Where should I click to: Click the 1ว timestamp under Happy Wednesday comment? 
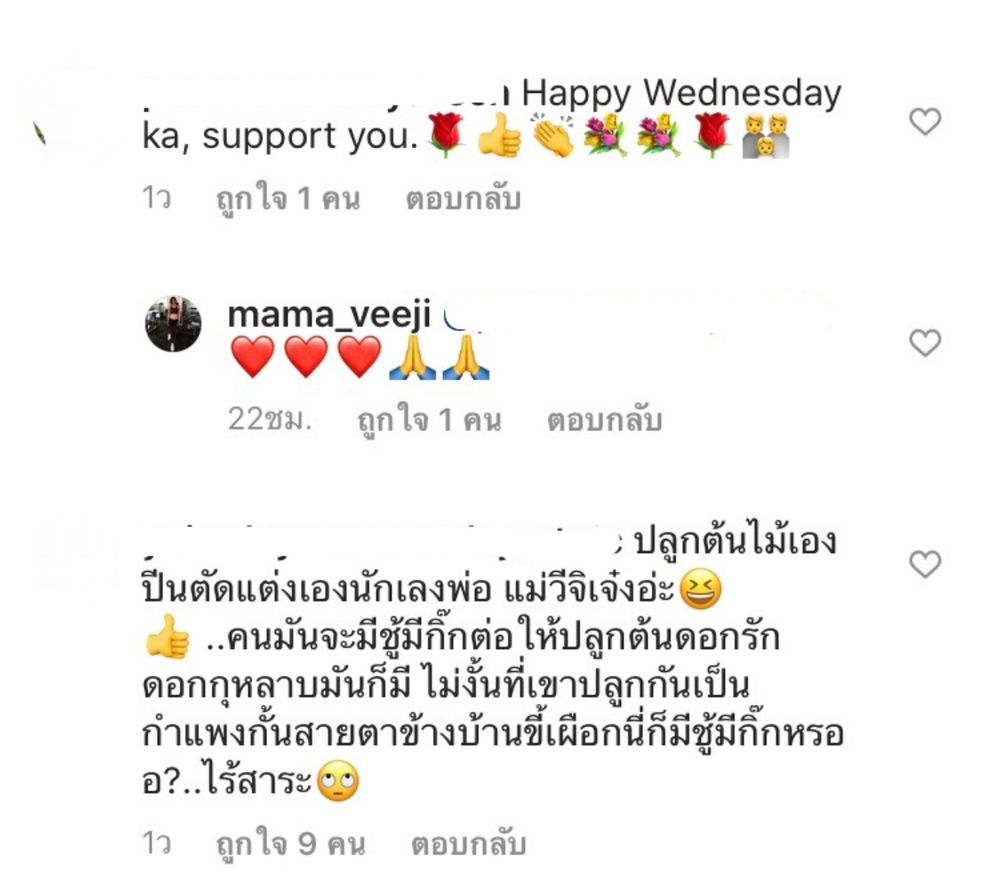point(156,198)
